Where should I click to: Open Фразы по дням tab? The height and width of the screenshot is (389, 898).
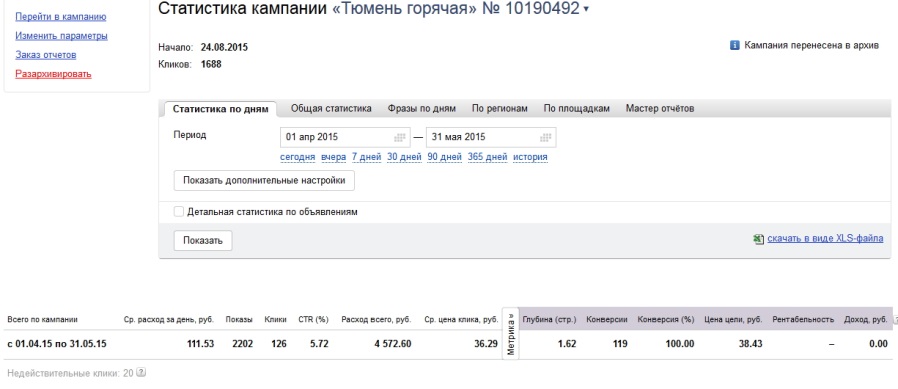[422, 108]
